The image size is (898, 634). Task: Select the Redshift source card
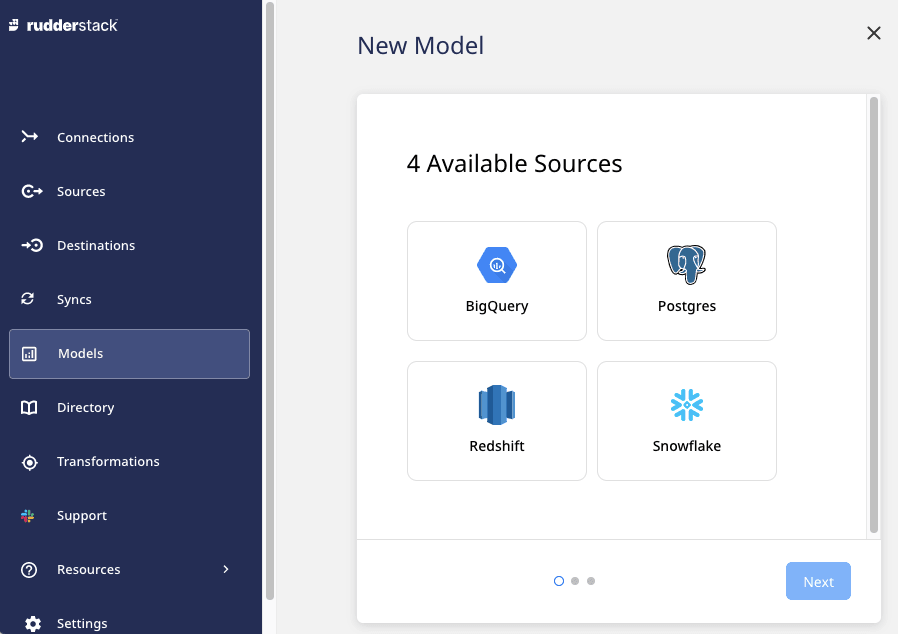coord(496,421)
